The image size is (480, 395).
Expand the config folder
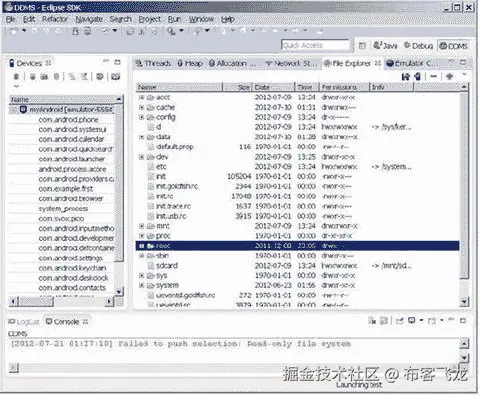141,117
